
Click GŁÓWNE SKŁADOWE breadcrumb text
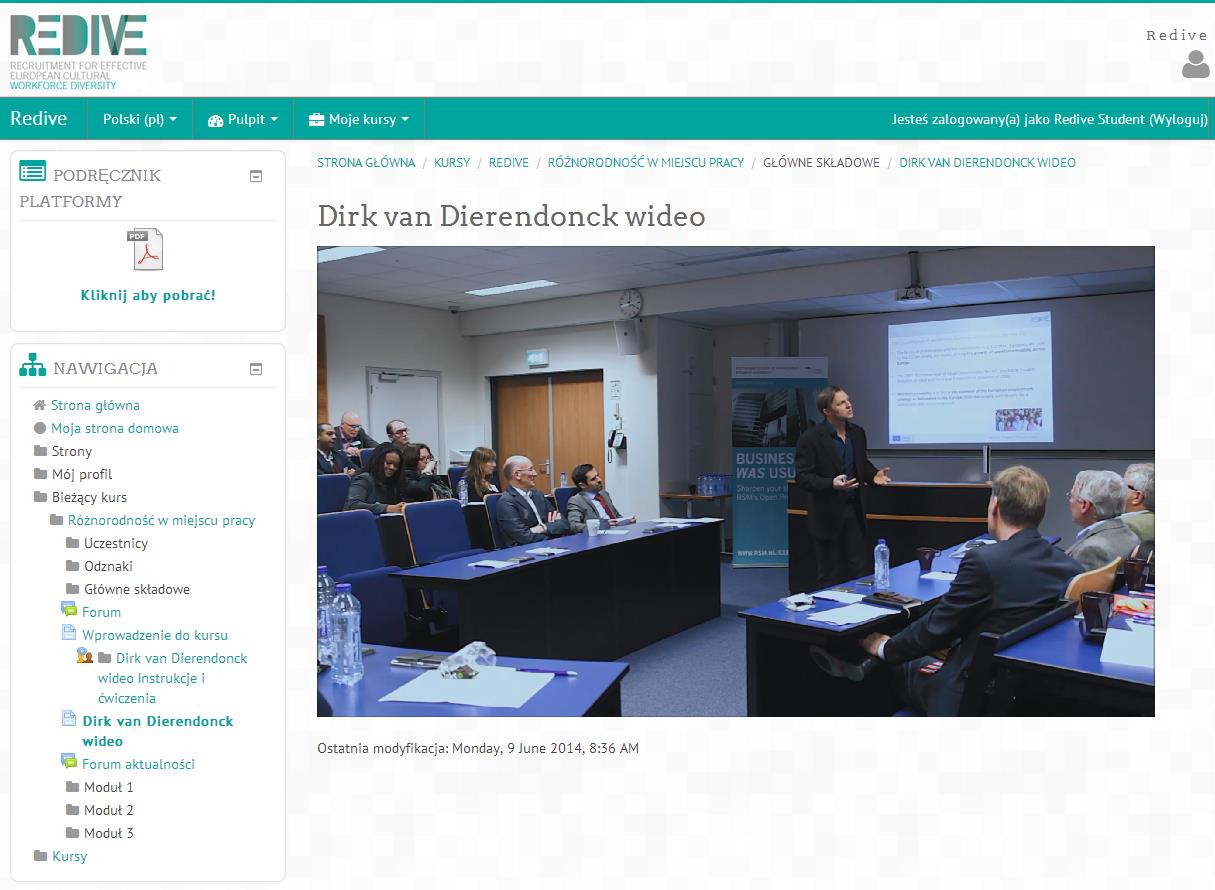point(821,162)
